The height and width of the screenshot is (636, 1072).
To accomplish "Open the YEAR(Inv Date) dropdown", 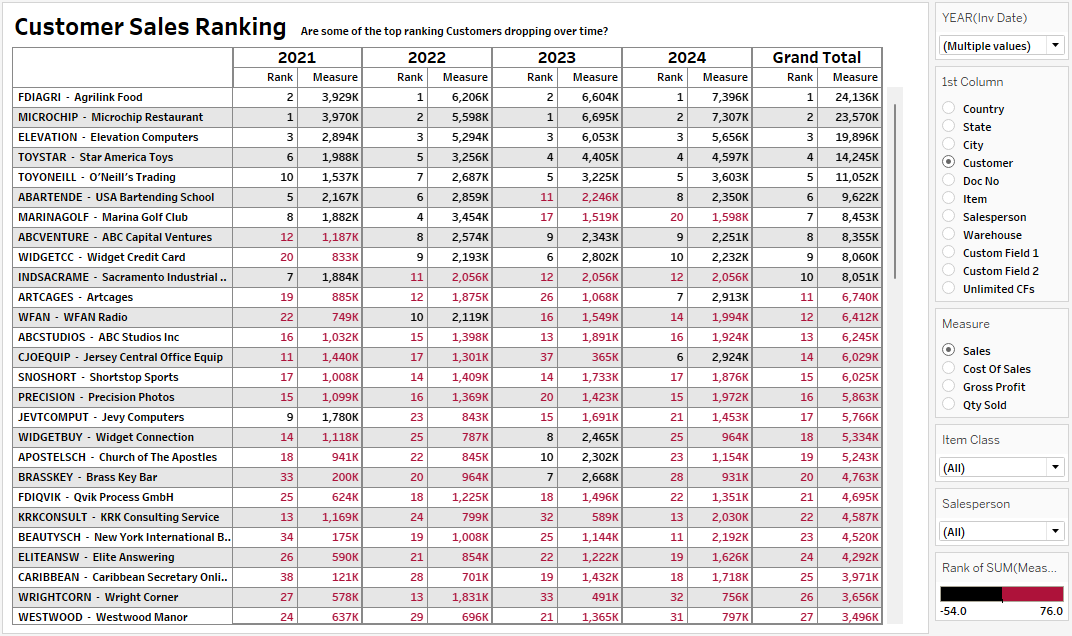I will pyautogui.click(x=1002, y=45).
